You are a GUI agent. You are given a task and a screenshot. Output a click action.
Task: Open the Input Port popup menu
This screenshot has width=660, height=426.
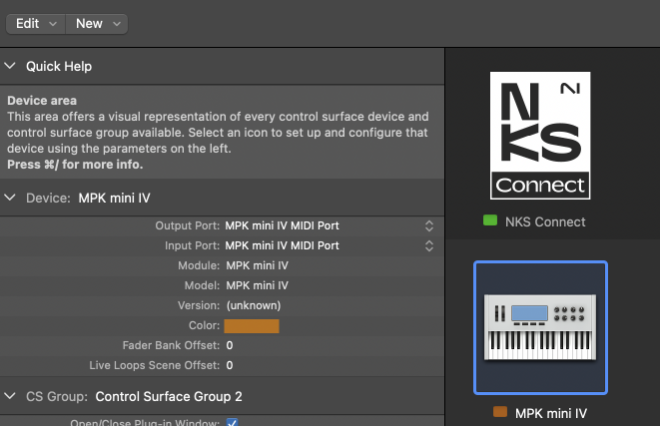329,245
